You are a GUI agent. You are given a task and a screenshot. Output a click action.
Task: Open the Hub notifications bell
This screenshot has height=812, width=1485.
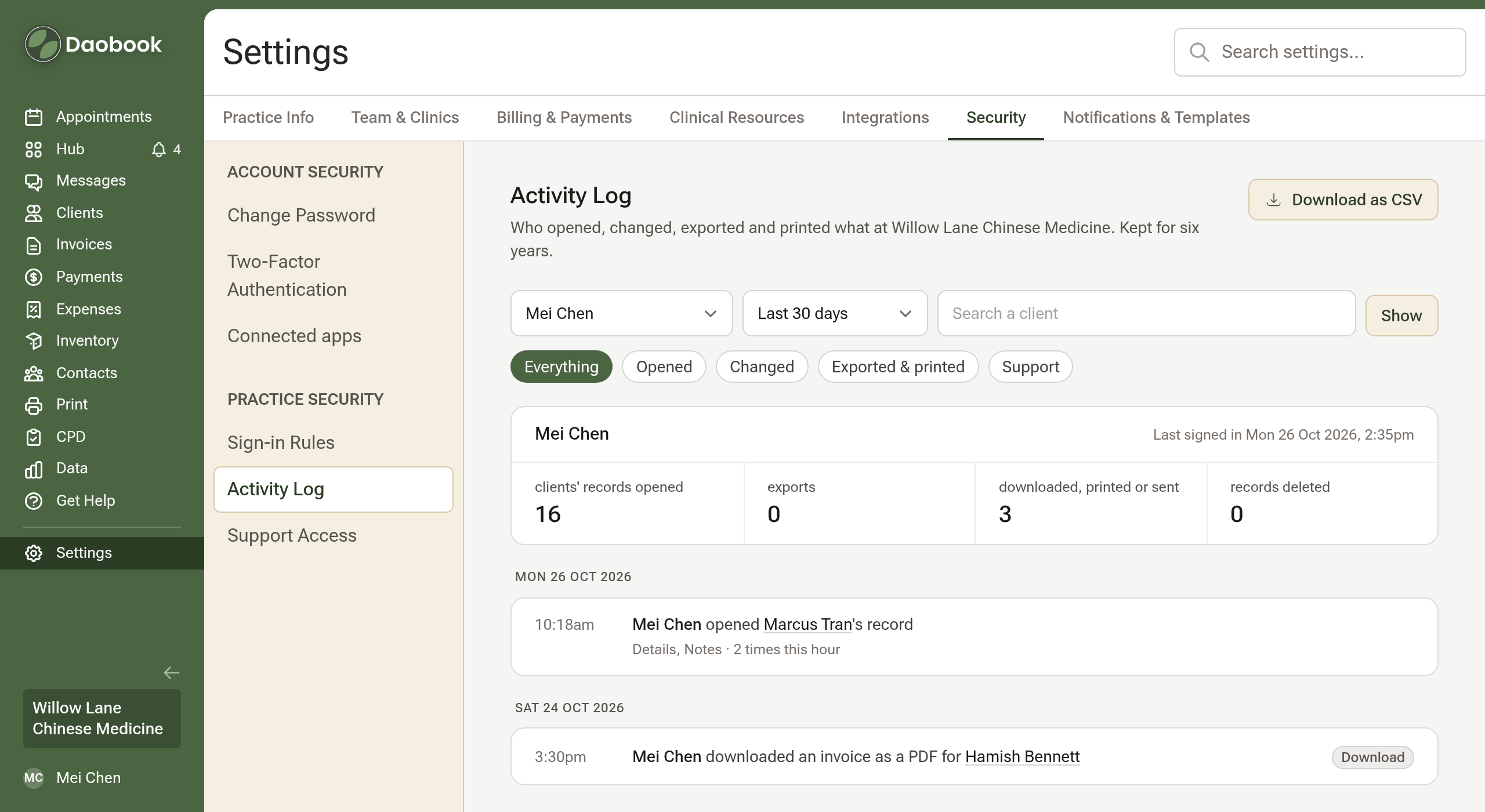(x=158, y=150)
